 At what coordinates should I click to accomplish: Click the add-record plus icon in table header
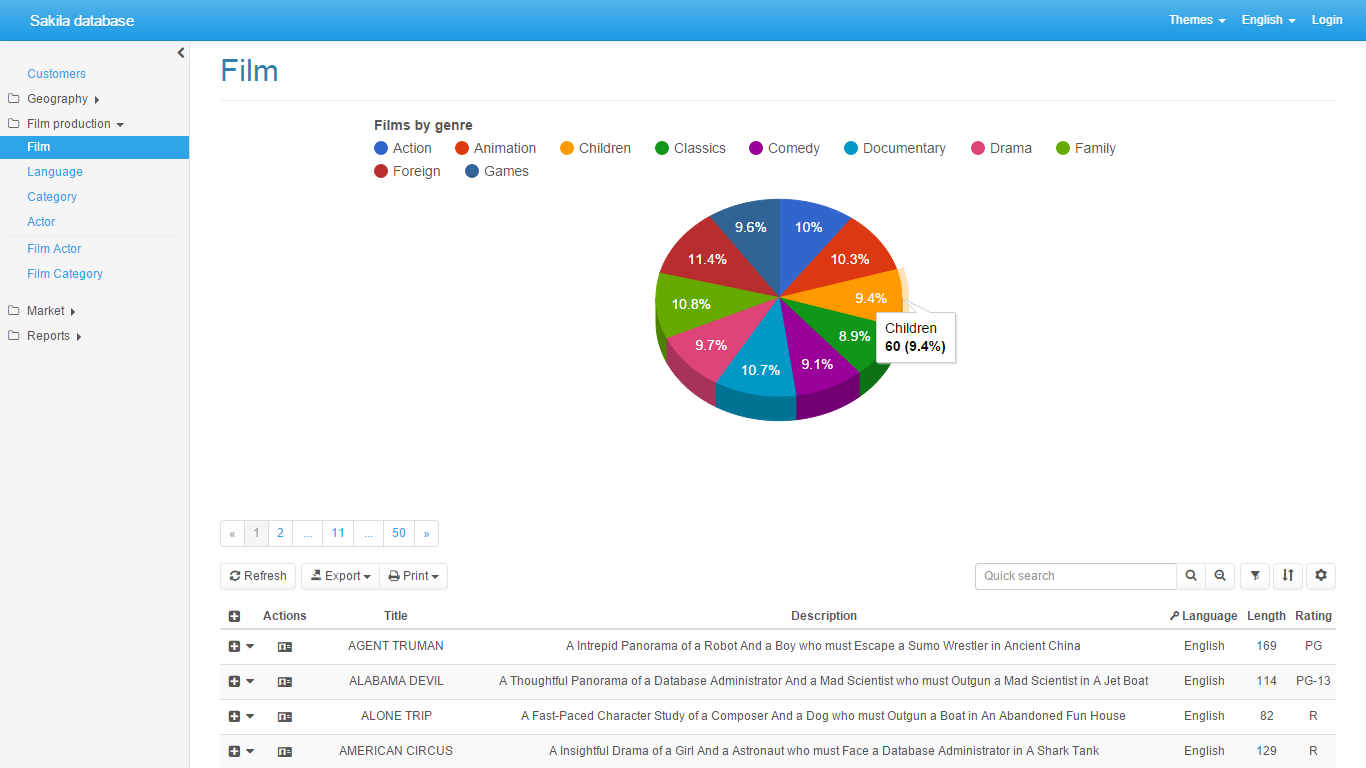coord(234,617)
